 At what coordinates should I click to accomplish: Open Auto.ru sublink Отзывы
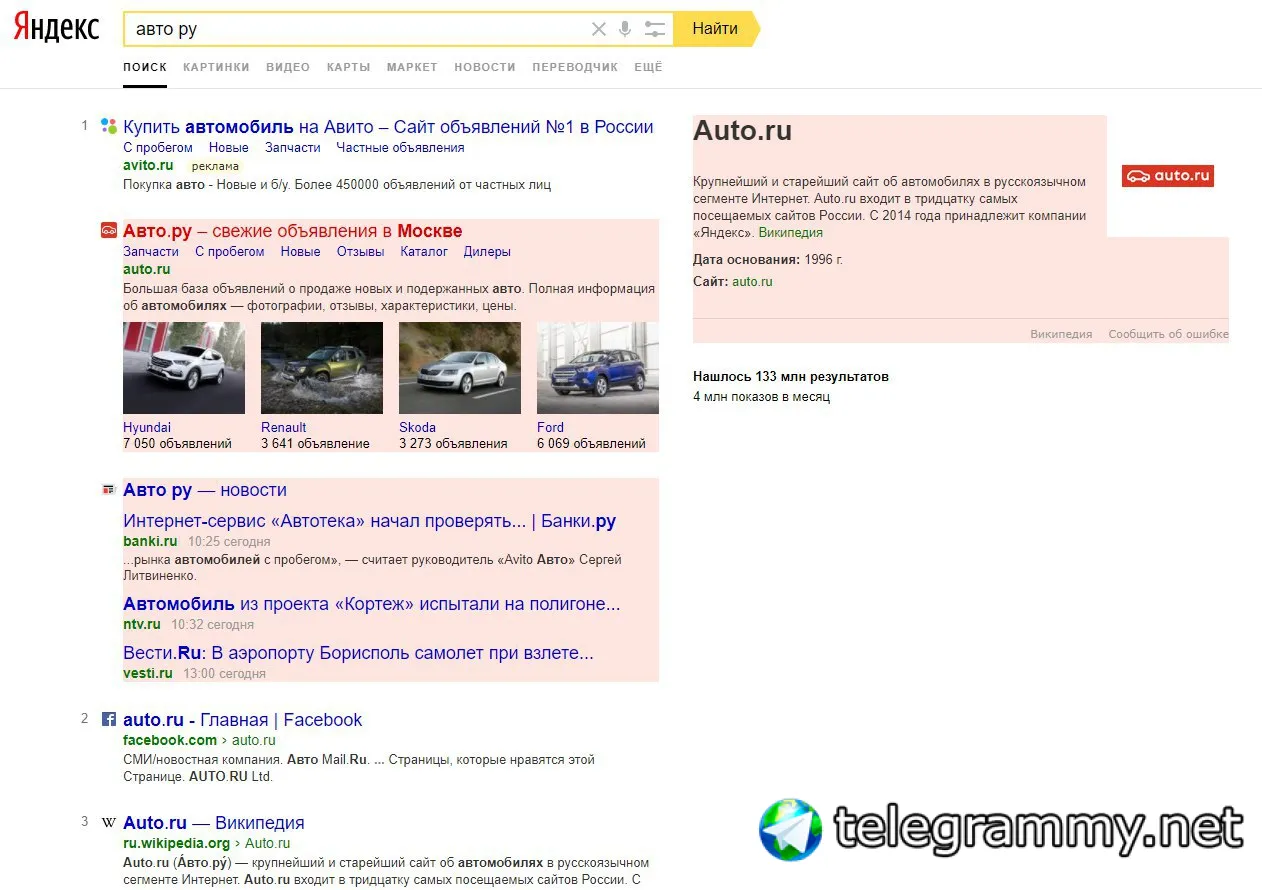(x=361, y=251)
